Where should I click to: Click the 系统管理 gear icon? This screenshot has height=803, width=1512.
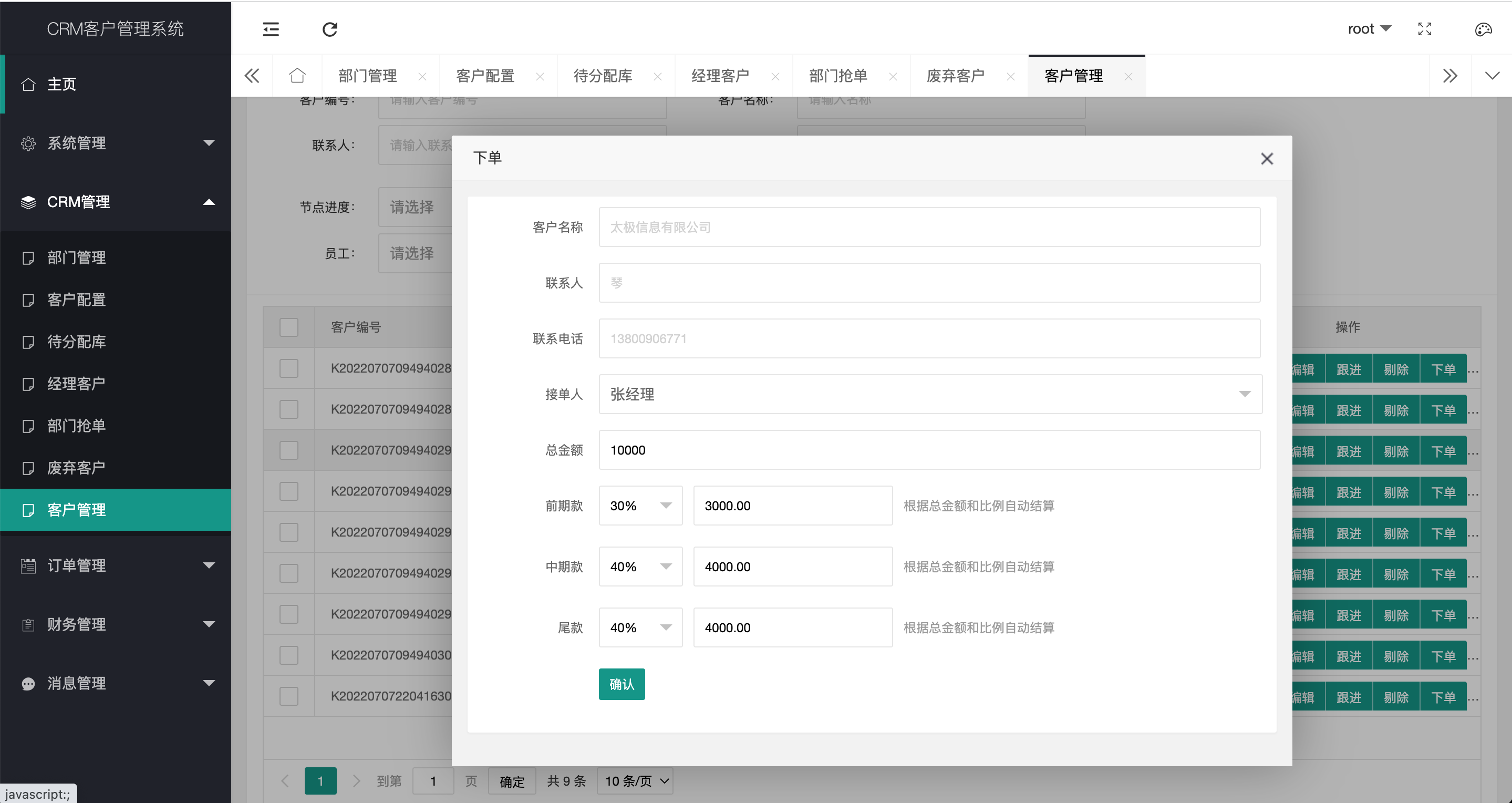[28, 143]
